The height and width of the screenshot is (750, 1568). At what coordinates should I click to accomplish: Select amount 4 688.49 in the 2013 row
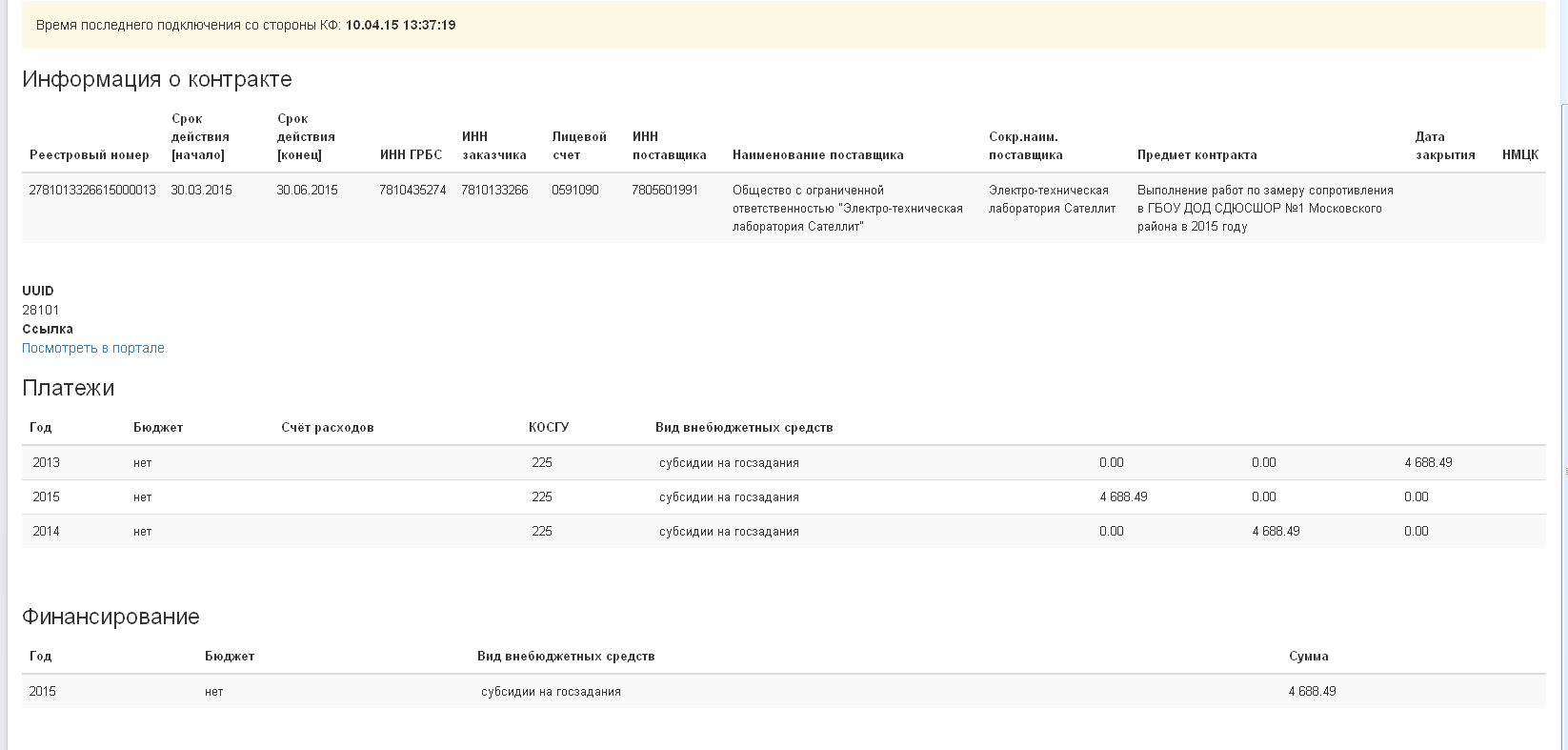1428,462
